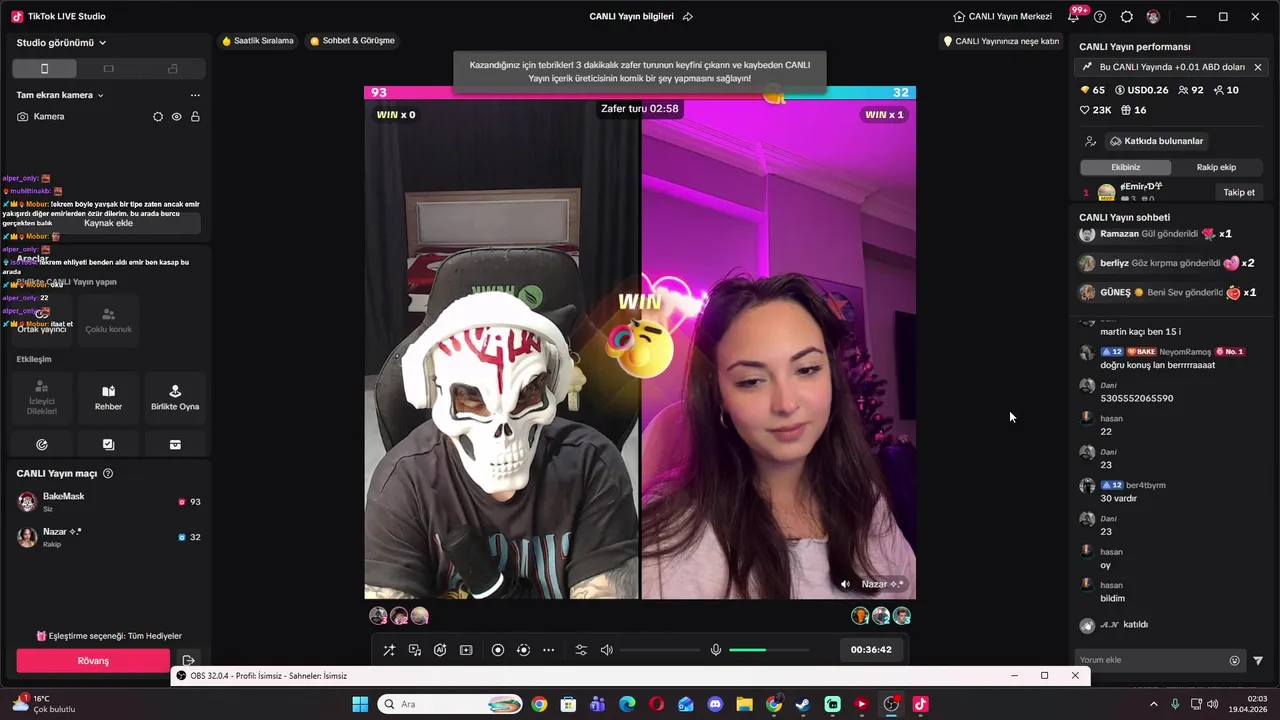The height and width of the screenshot is (720, 1280).
Task: Open the audio mixer settings icon
Action: [x=581, y=650]
